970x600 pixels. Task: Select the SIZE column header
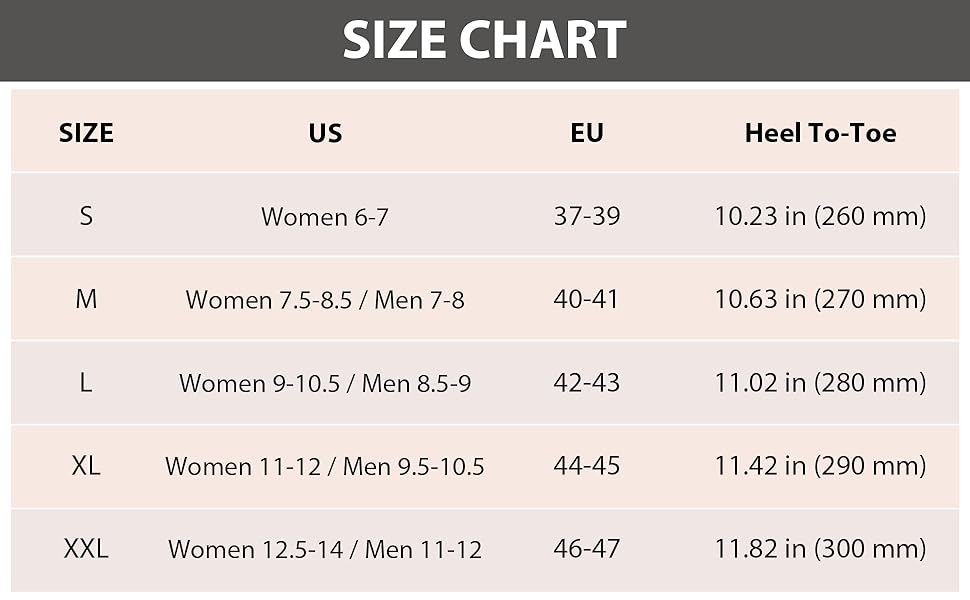click(86, 133)
